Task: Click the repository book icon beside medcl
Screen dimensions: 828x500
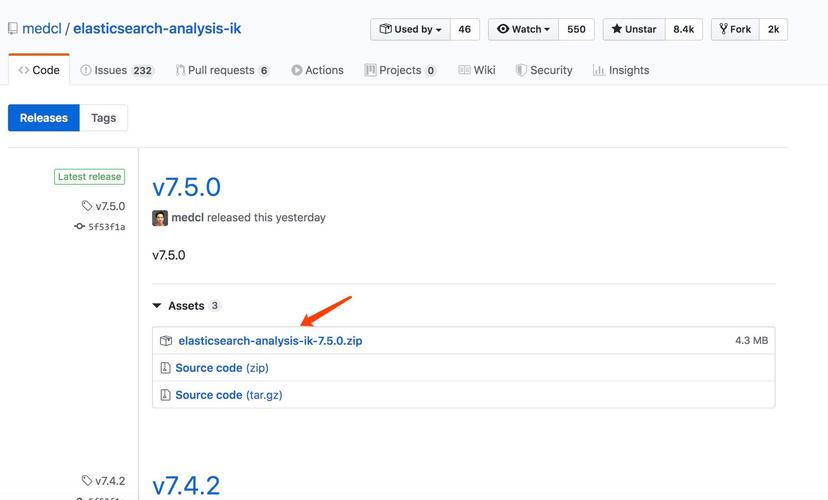Action: pyautogui.click(x=13, y=29)
